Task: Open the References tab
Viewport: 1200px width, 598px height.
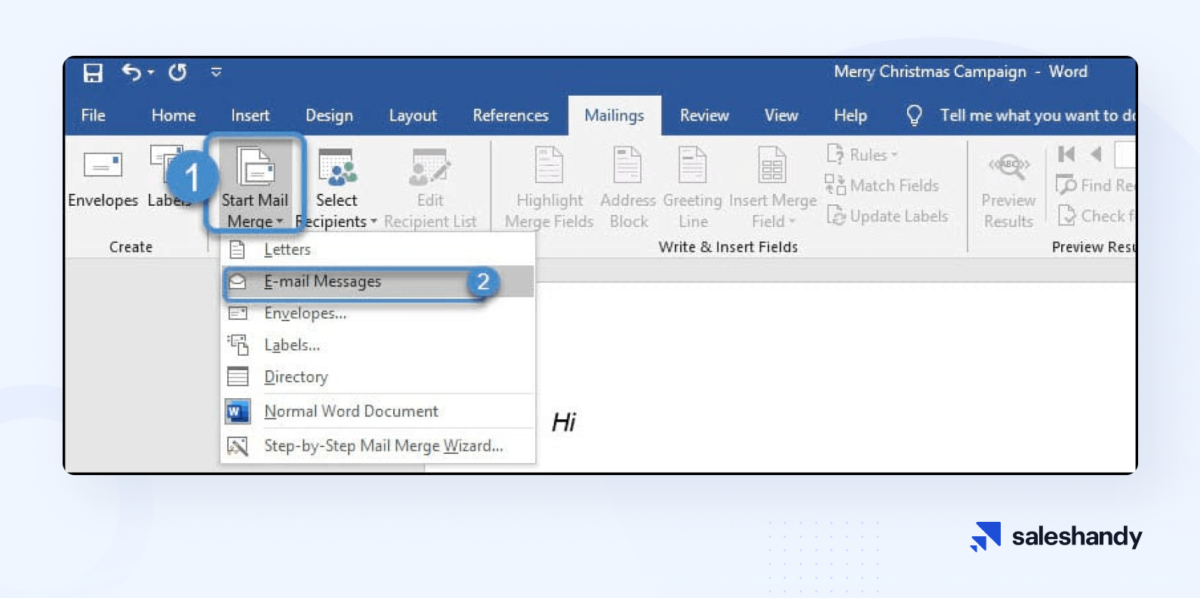Action: click(x=510, y=116)
